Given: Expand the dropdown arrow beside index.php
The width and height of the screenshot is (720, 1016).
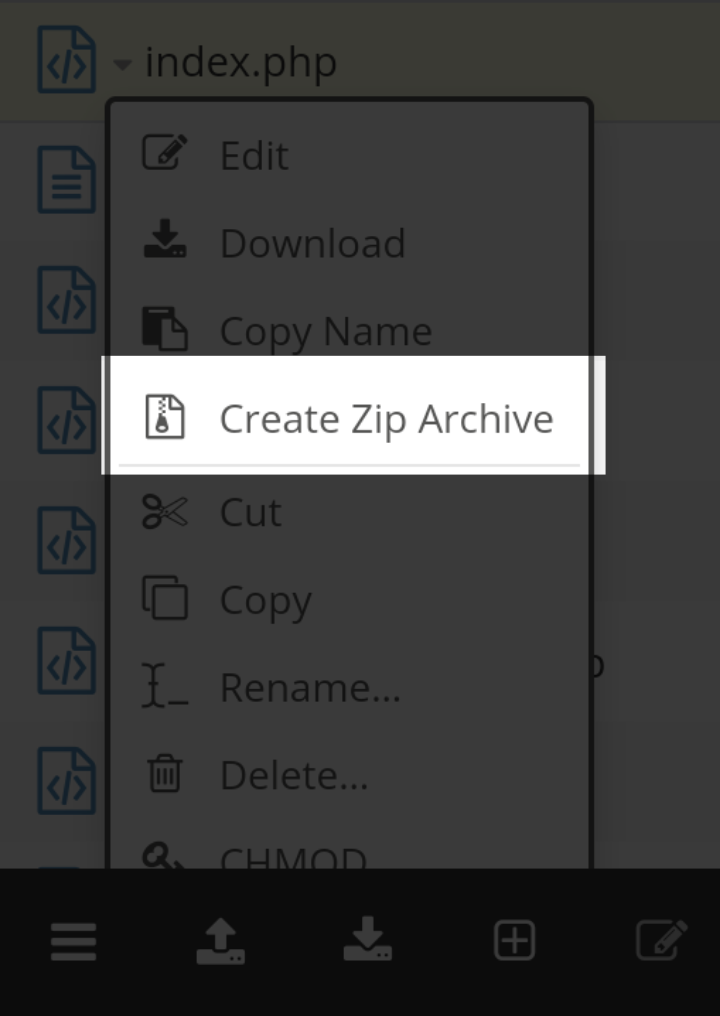Looking at the screenshot, I should (122, 65).
